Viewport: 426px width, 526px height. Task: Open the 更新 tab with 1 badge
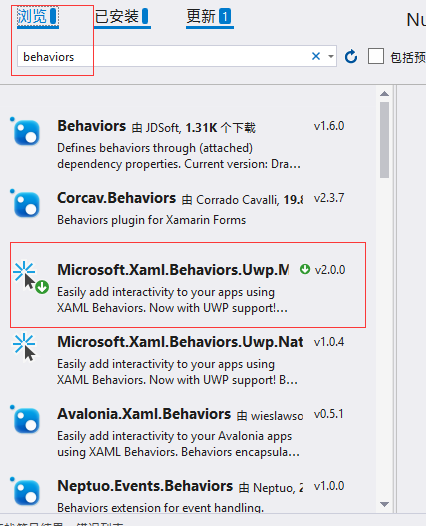(x=210, y=16)
